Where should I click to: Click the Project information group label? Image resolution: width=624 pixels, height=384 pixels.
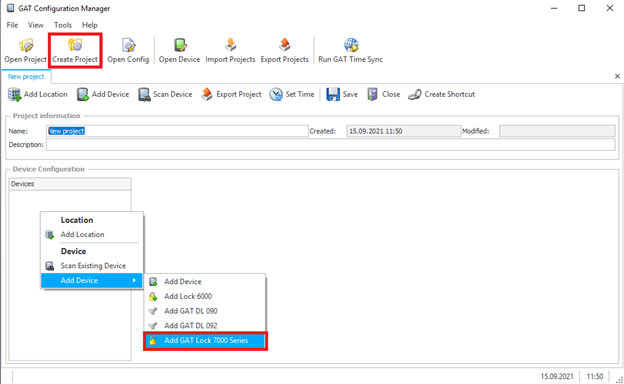coord(47,116)
